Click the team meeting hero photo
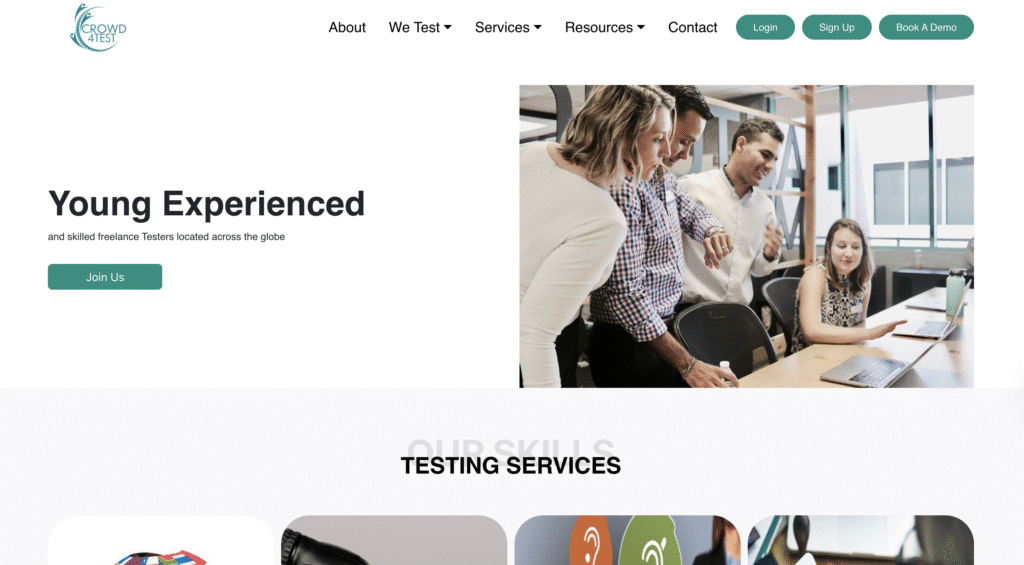 [x=746, y=236]
